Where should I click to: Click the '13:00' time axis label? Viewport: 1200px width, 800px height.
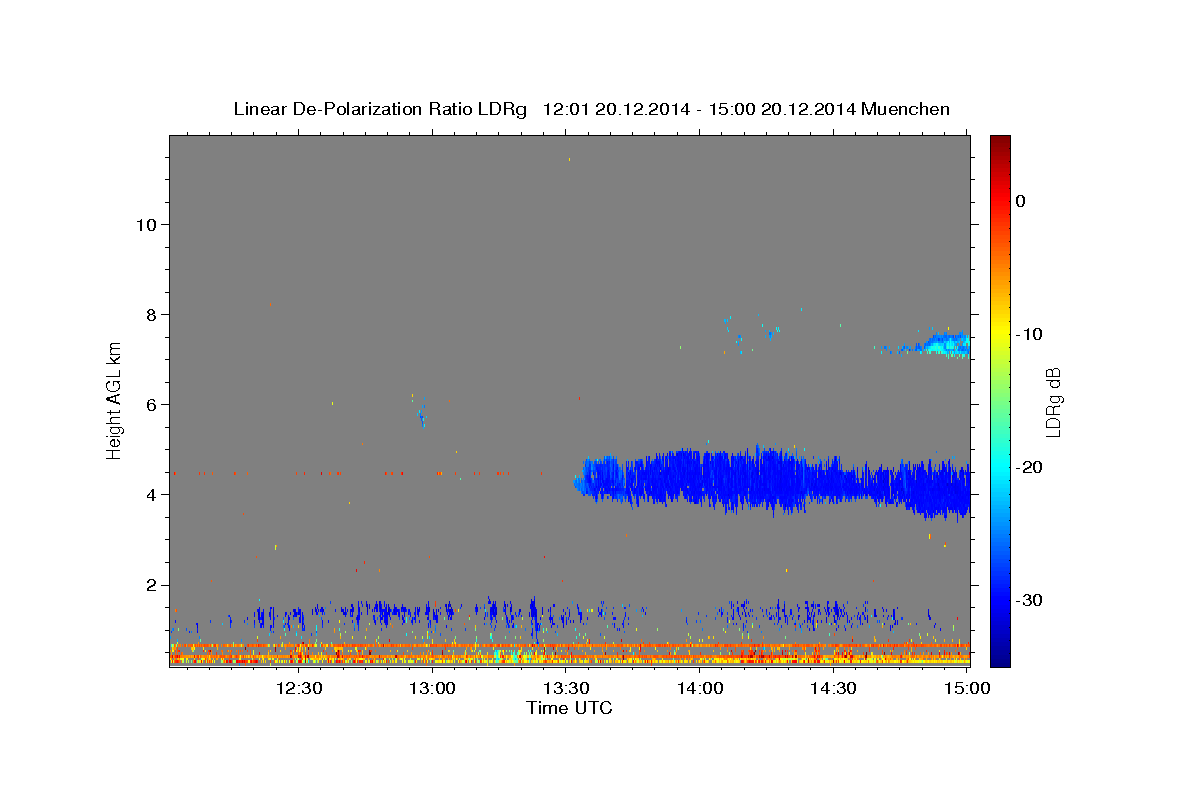433,689
